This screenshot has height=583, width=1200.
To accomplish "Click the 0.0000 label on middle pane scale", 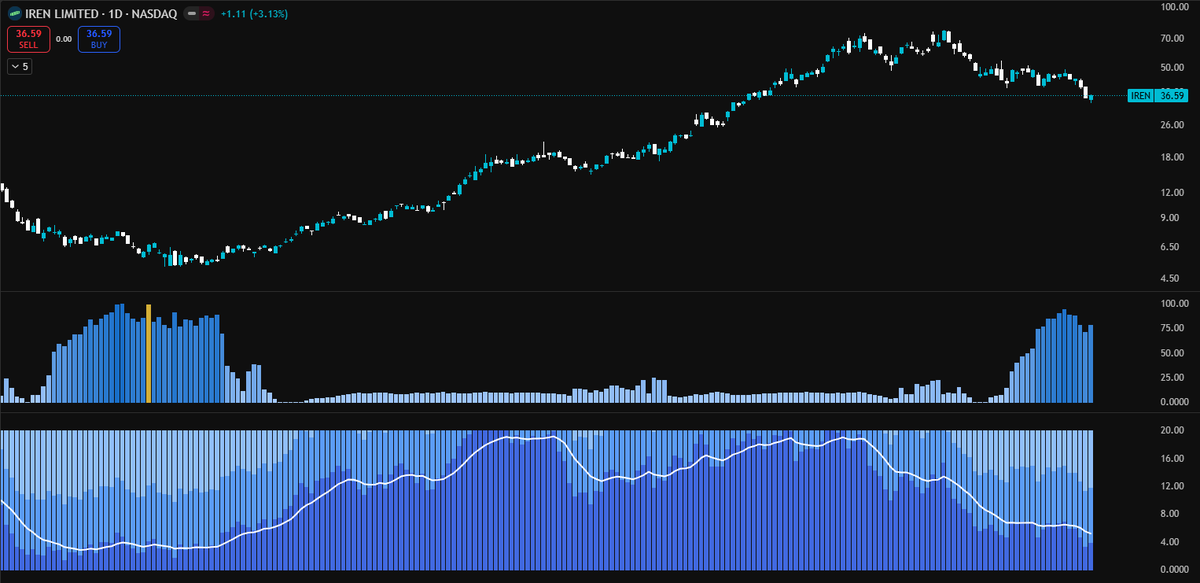I will [1173, 402].
